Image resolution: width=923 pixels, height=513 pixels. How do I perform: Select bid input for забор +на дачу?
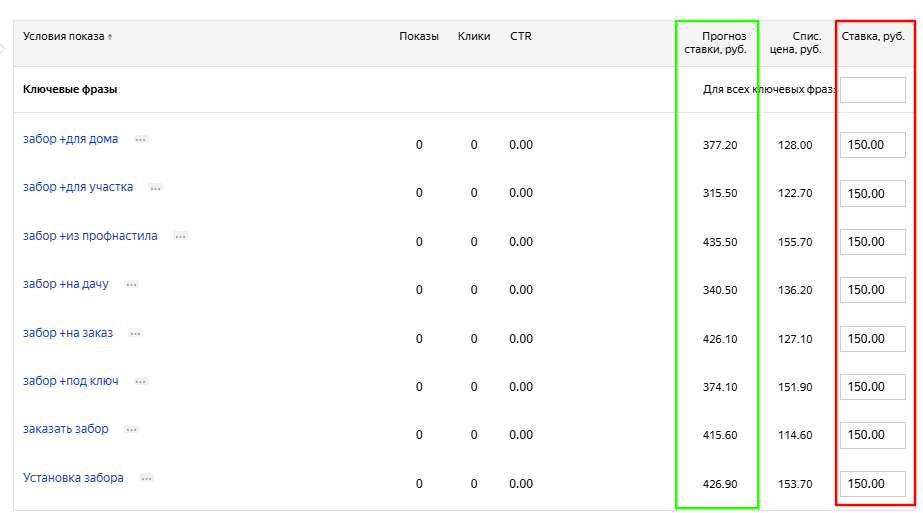(x=872, y=290)
